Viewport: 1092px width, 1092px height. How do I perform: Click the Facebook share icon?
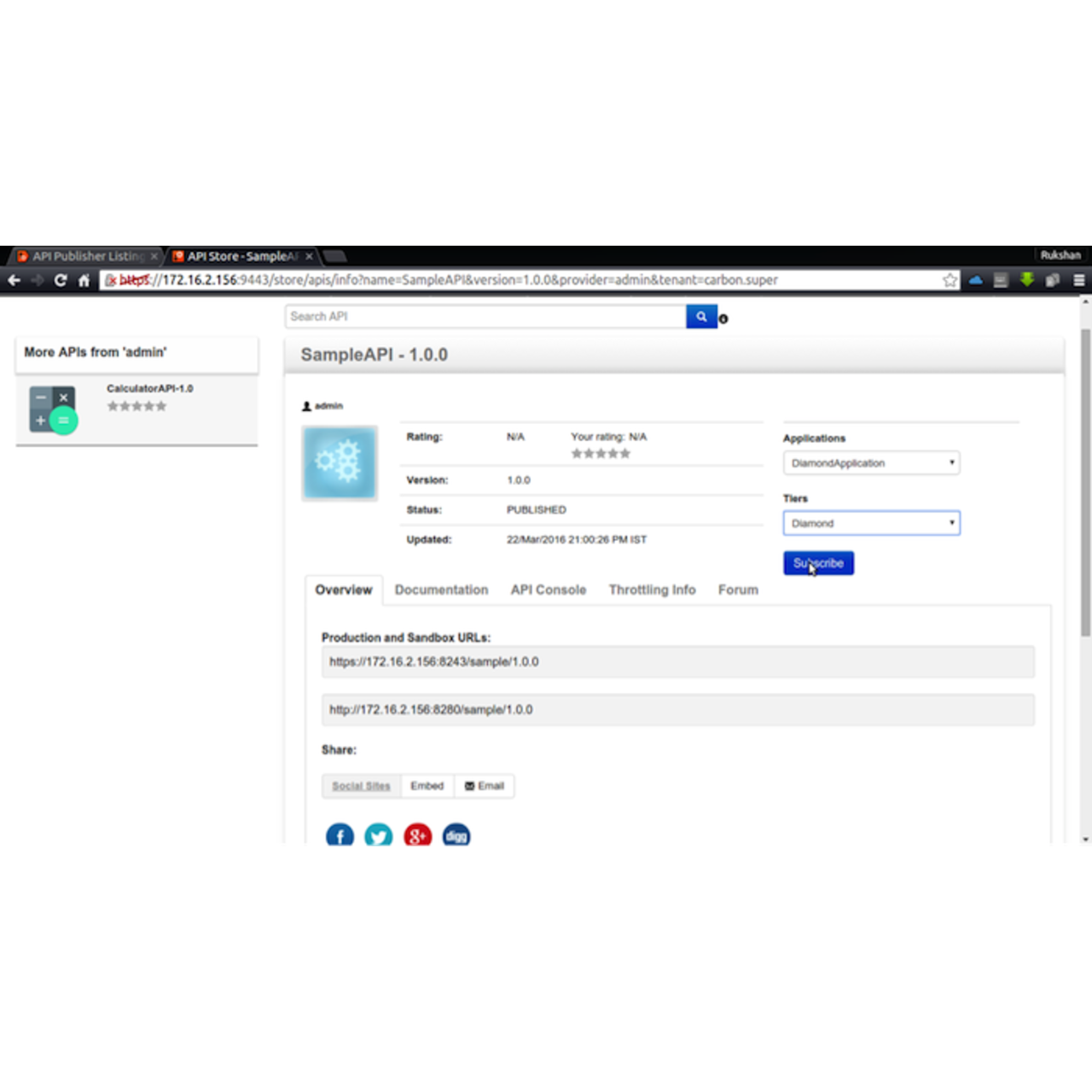340,835
